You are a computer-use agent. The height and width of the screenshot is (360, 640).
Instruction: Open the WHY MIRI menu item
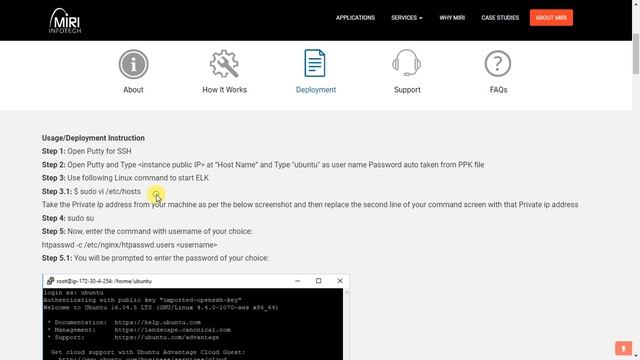pyautogui.click(x=452, y=18)
